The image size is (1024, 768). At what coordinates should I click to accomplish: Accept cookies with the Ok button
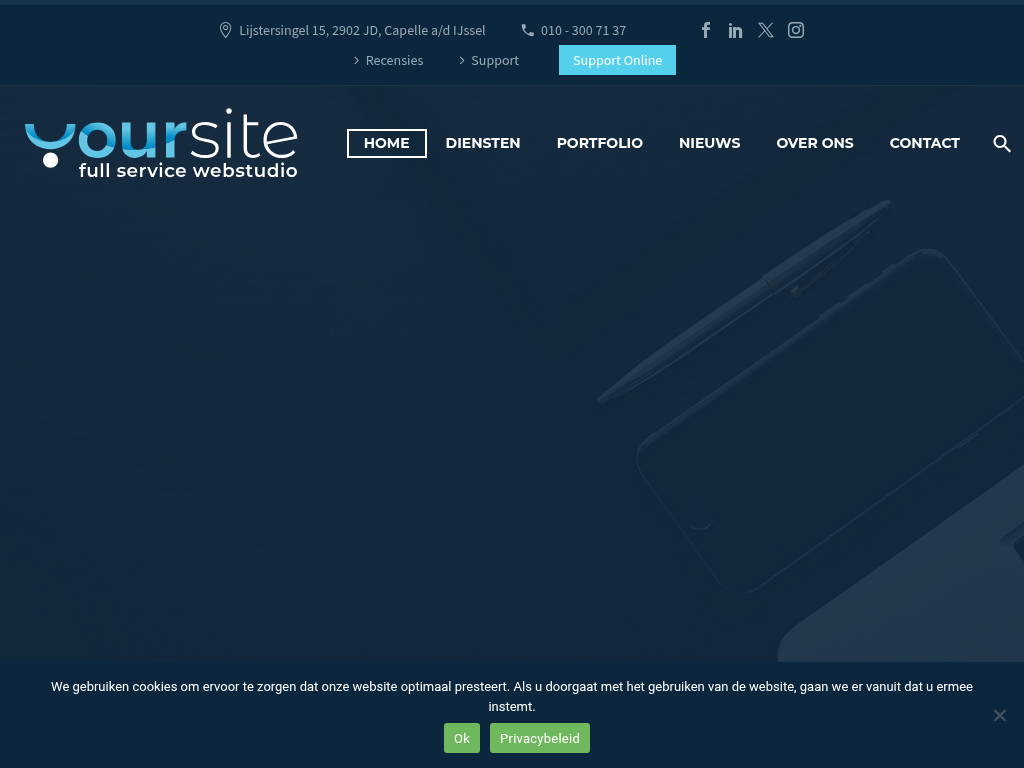pos(461,738)
